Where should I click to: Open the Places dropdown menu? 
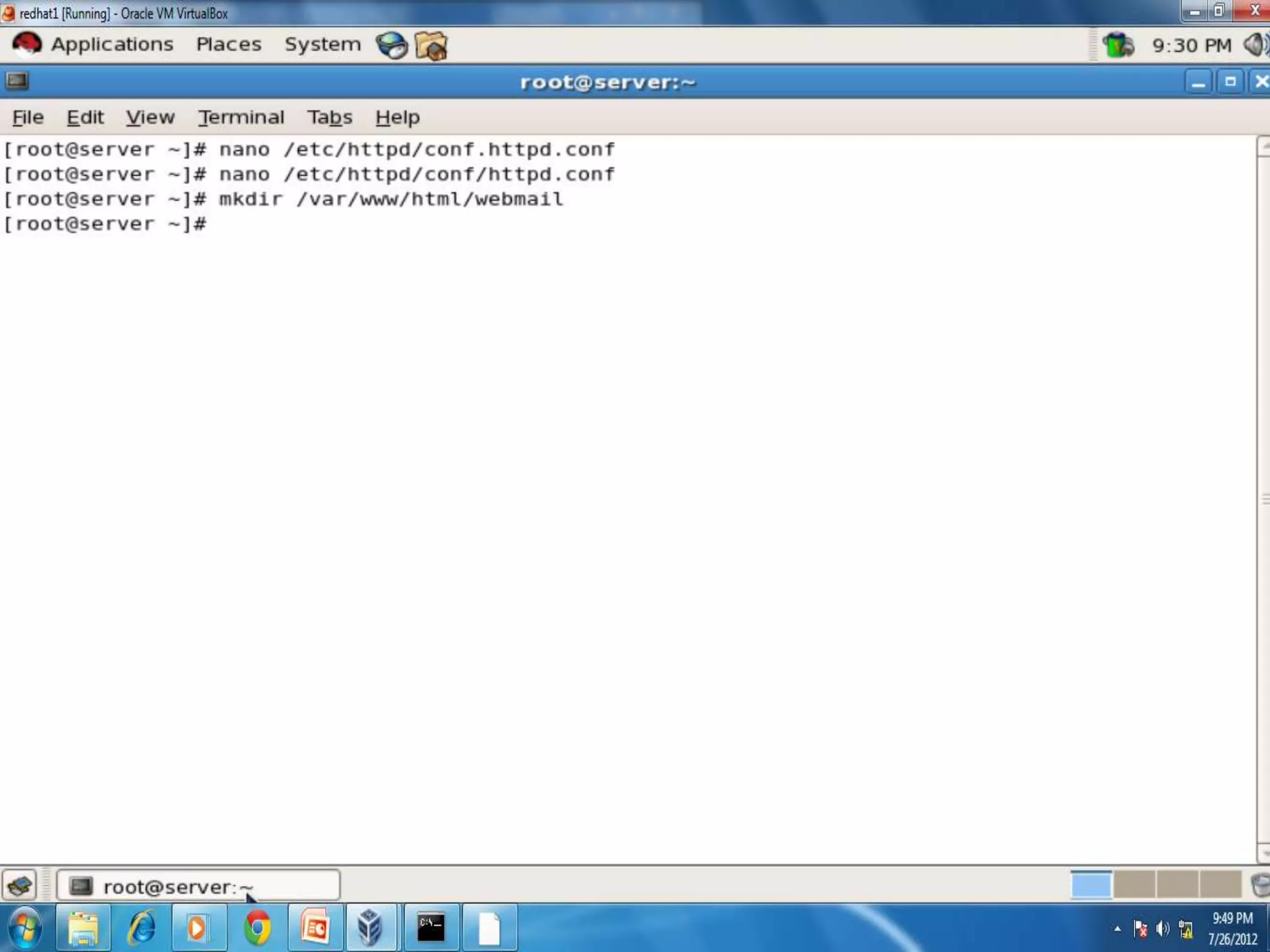tap(229, 45)
